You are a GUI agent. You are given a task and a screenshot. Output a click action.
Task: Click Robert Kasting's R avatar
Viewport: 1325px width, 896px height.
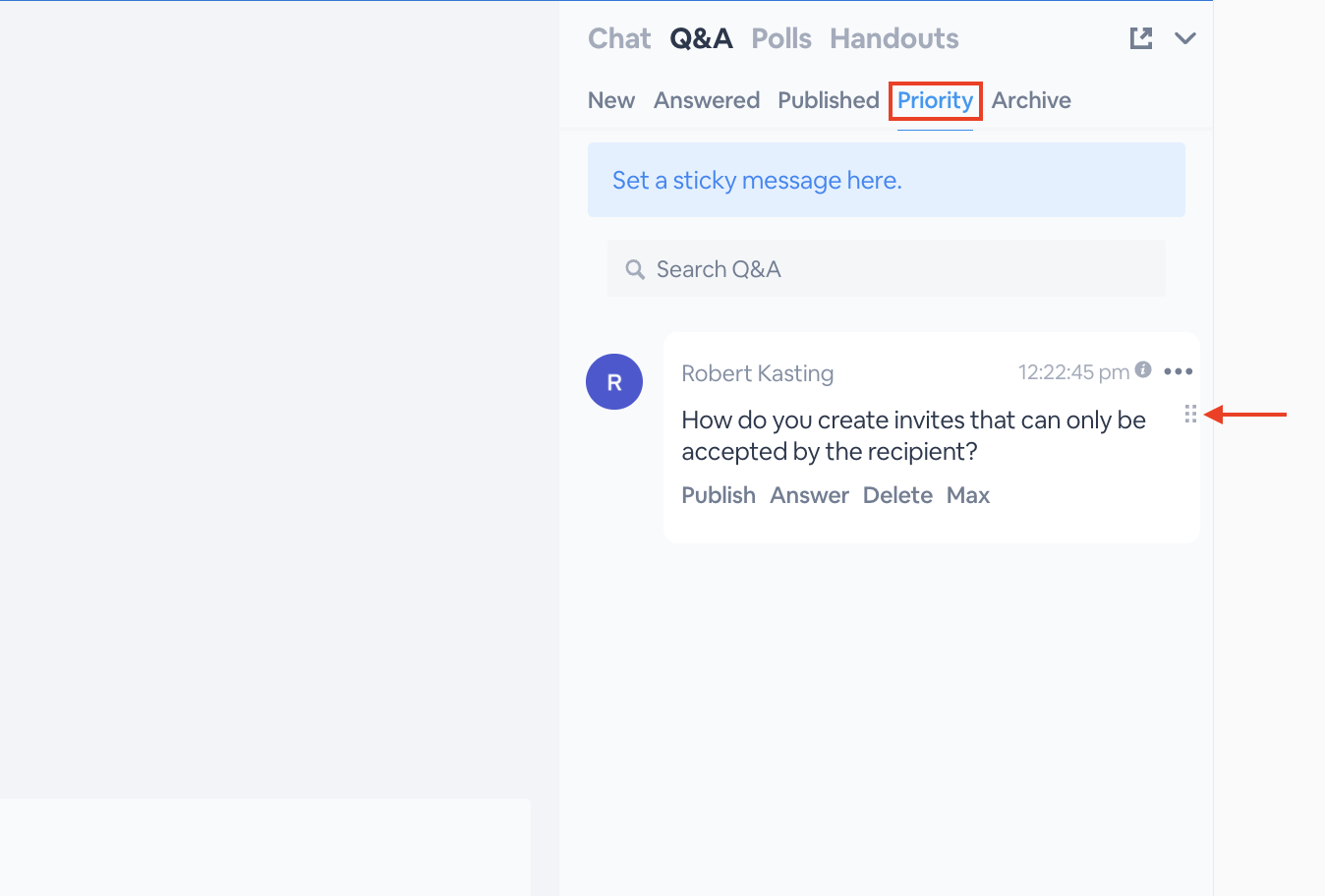(x=614, y=382)
